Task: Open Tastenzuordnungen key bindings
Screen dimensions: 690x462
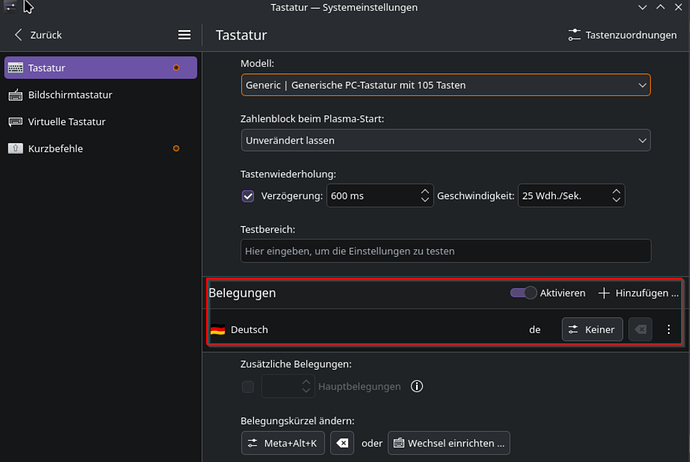Action: click(622, 35)
